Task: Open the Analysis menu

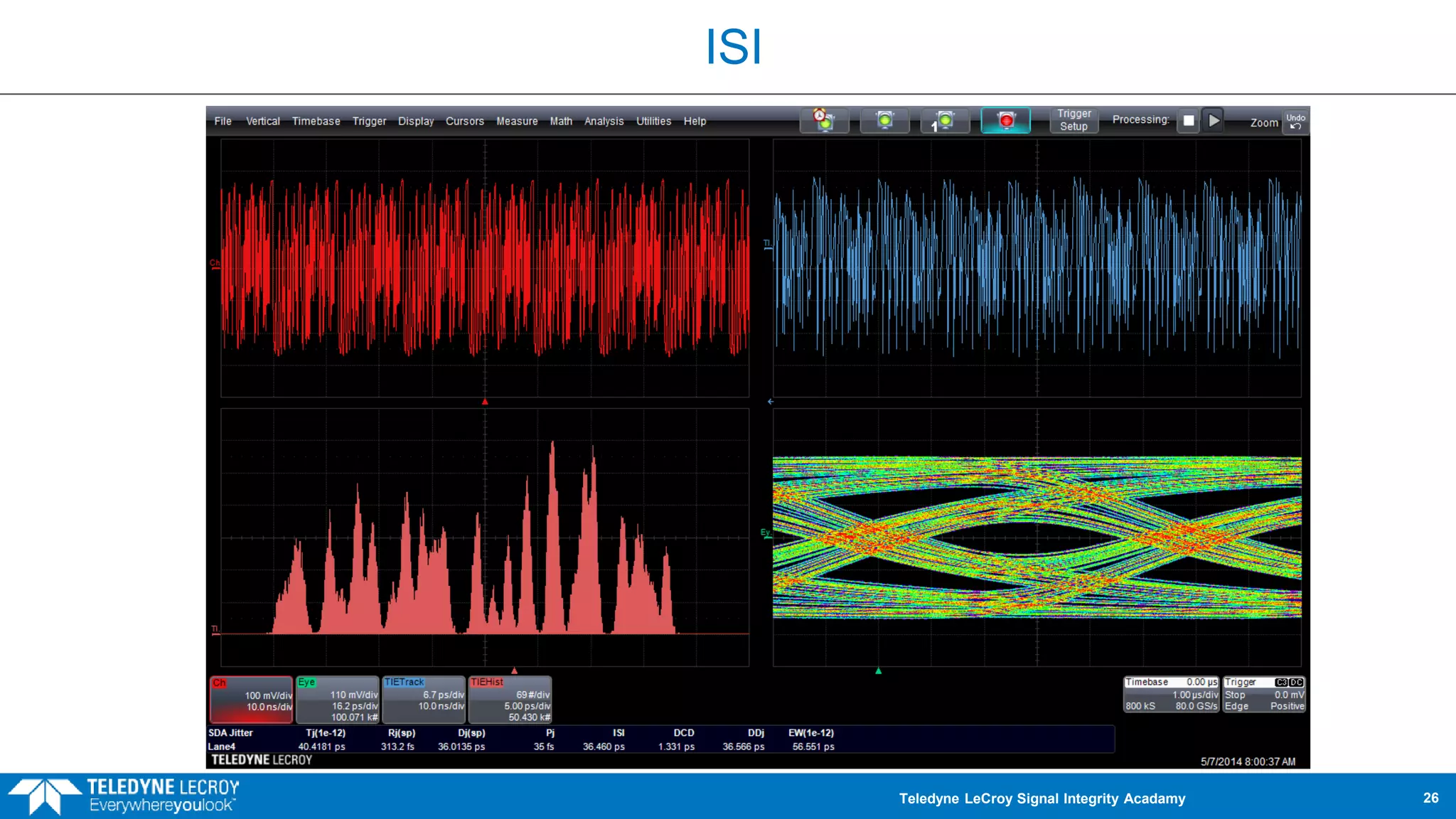Action: click(x=604, y=122)
